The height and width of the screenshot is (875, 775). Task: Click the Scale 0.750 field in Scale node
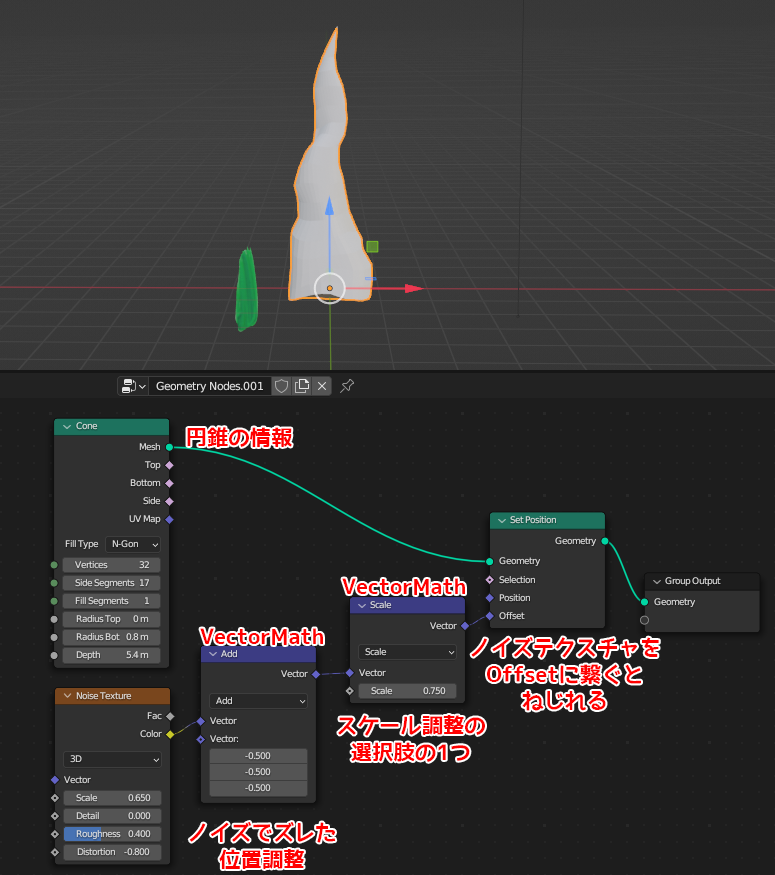pyautogui.click(x=408, y=691)
